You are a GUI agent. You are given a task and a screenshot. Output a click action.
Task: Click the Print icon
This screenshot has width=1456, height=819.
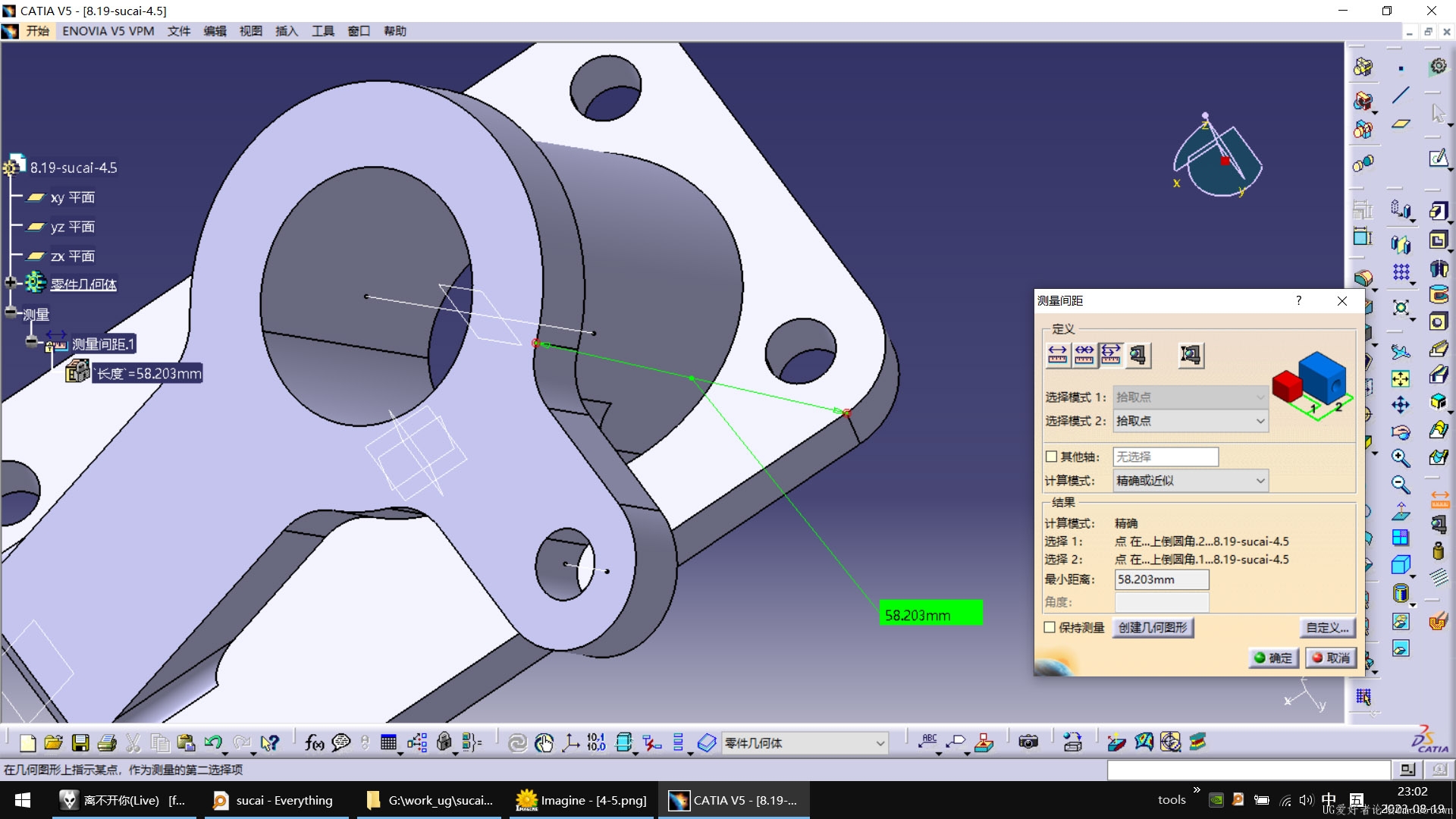[107, 743]
